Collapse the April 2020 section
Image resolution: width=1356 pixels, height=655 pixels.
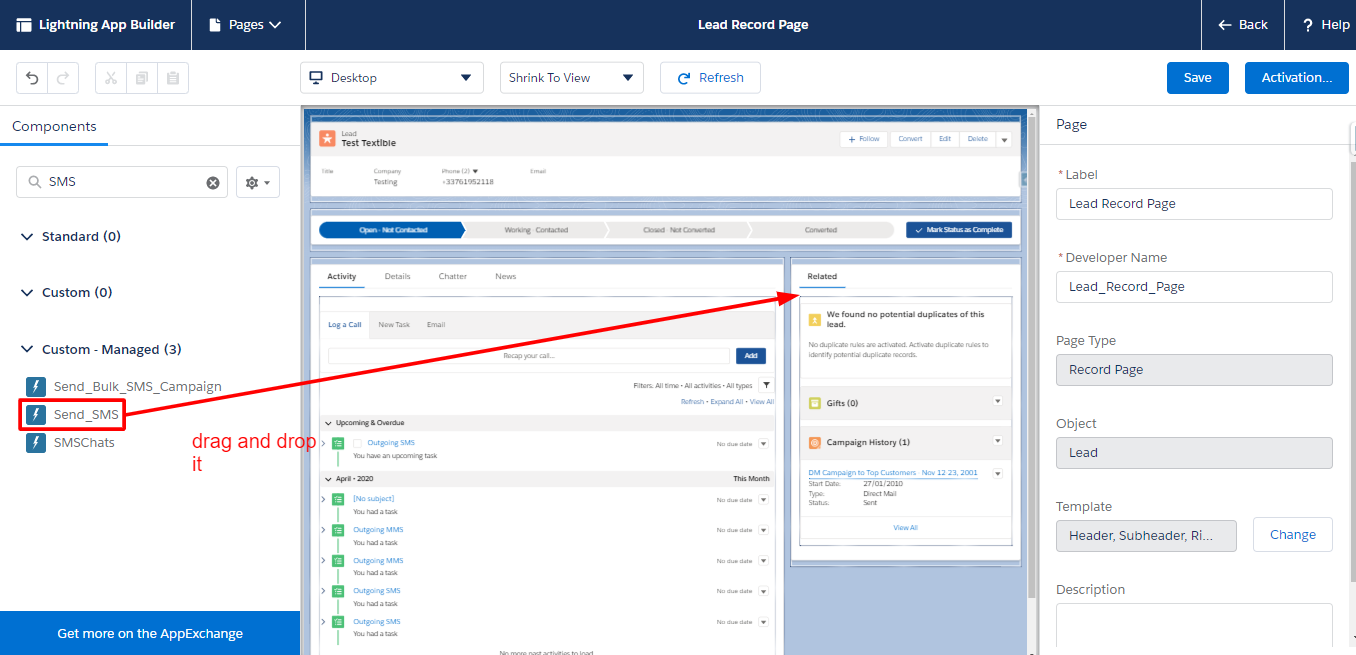(327, 479)
